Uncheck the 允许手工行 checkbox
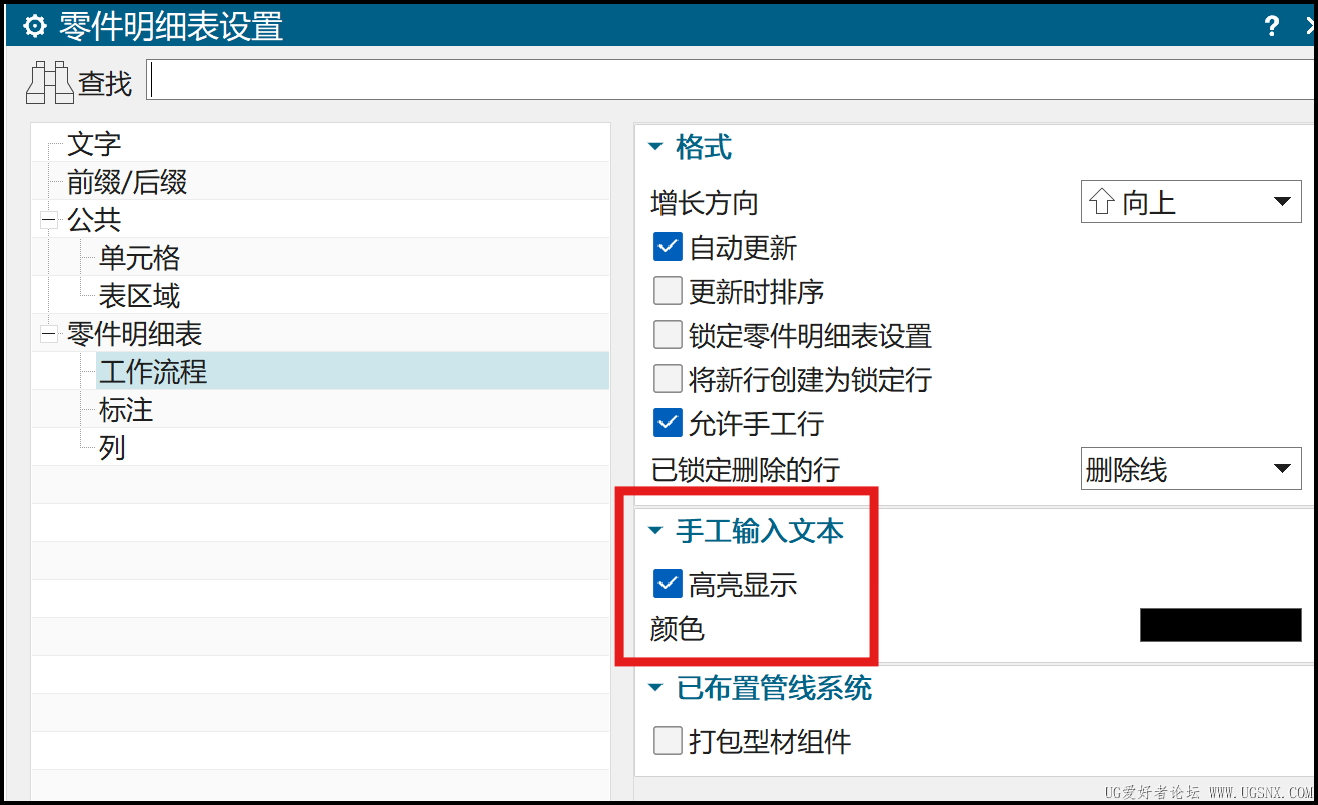This screenshot has width=1318, height=805. (x=667, y=423)
